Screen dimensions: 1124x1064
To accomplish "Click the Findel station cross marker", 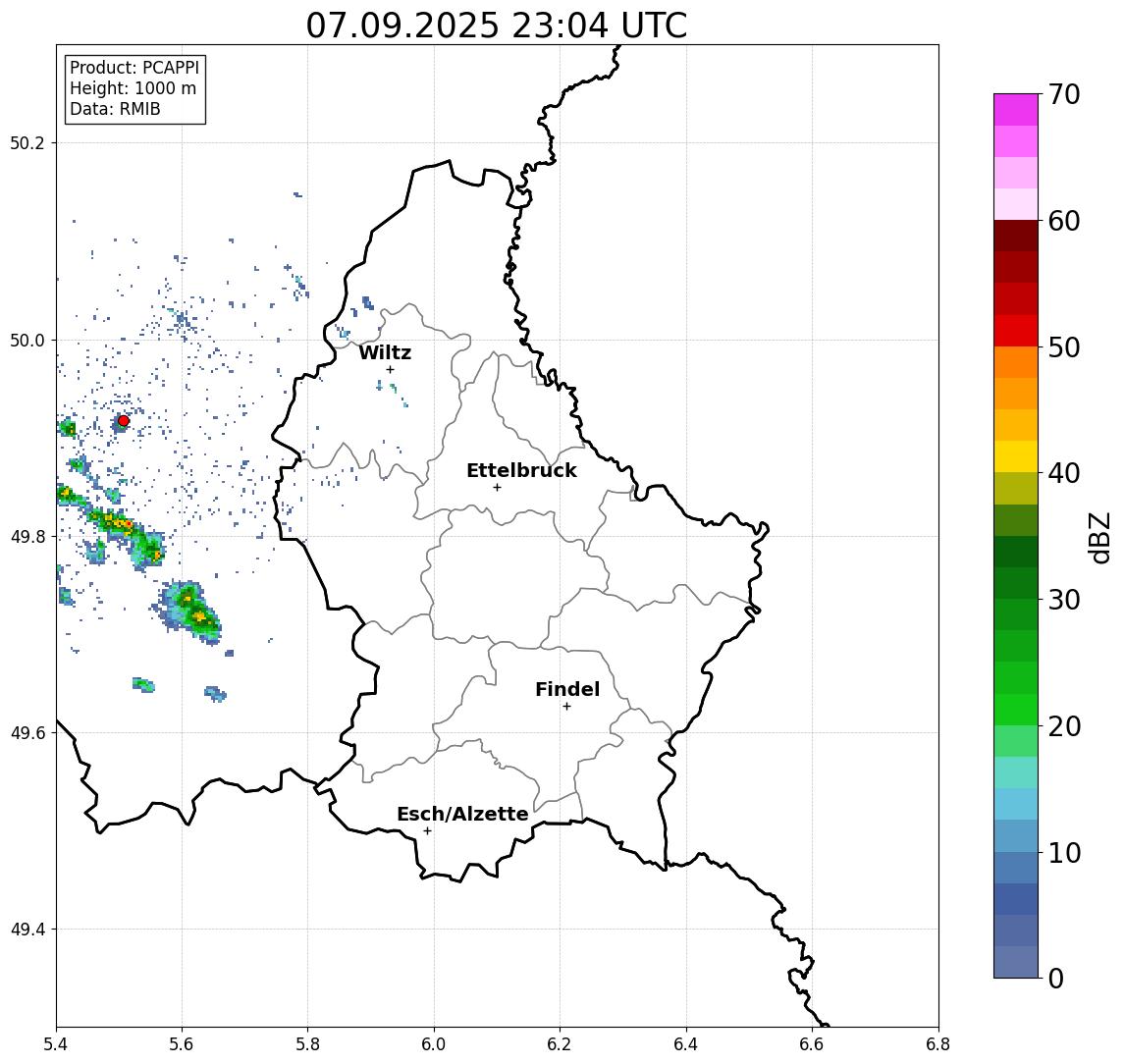I will tap(566, 707).
